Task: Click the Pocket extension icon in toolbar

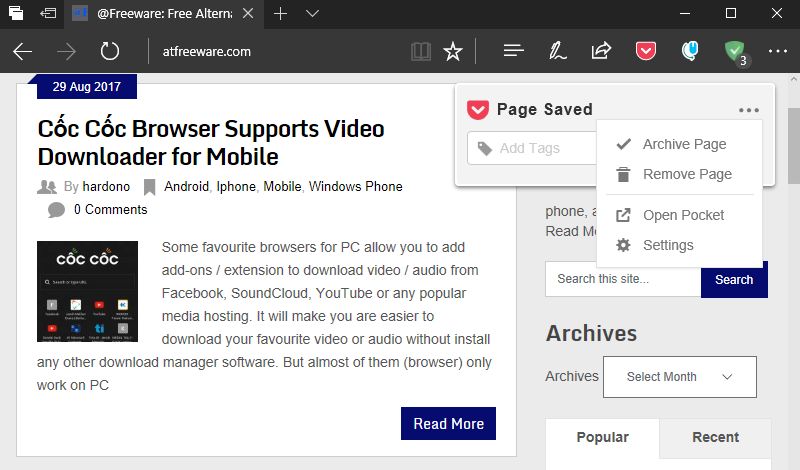Action: (646, 51)
